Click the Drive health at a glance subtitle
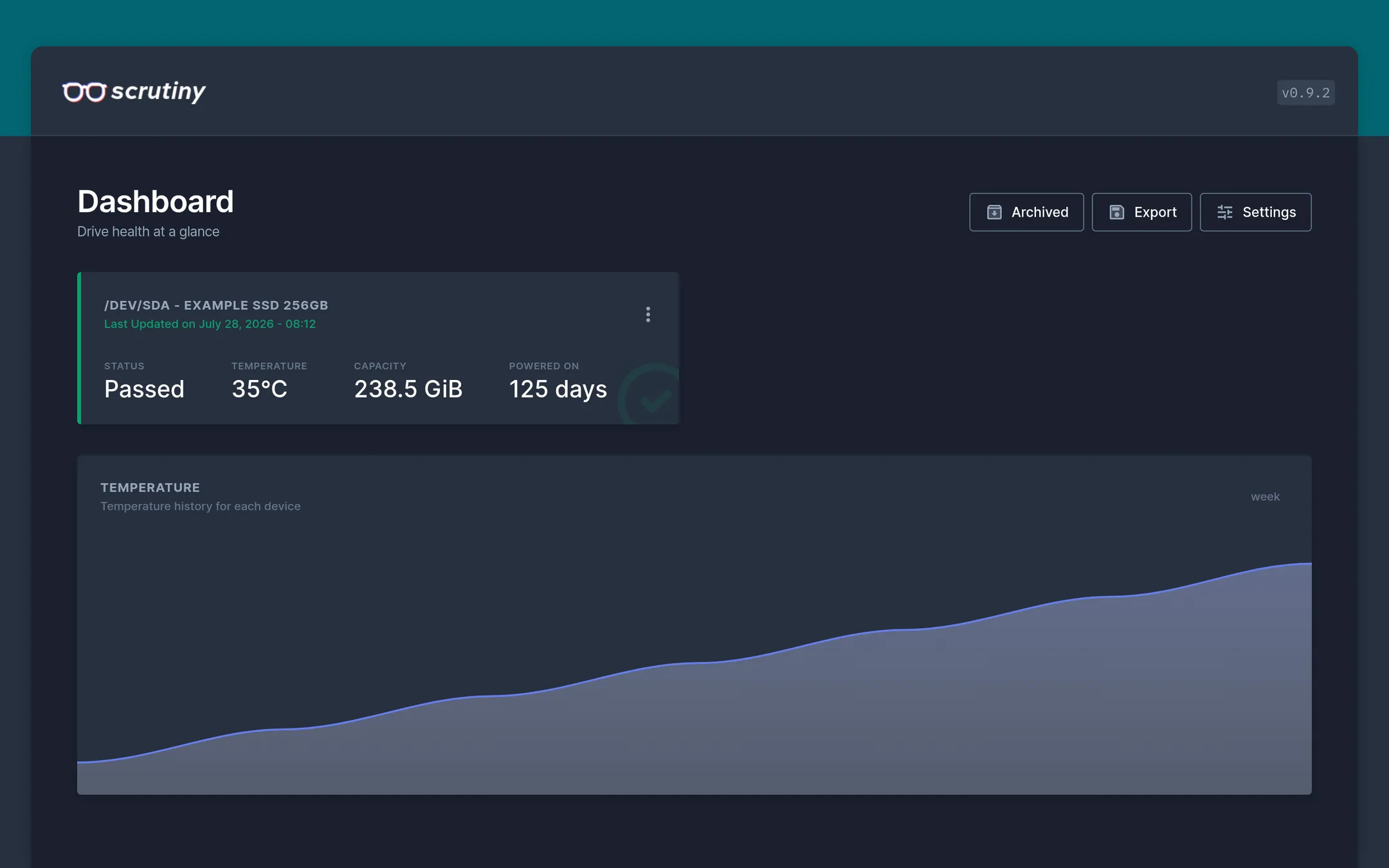 pyautogui.click(x=148, y=231)
